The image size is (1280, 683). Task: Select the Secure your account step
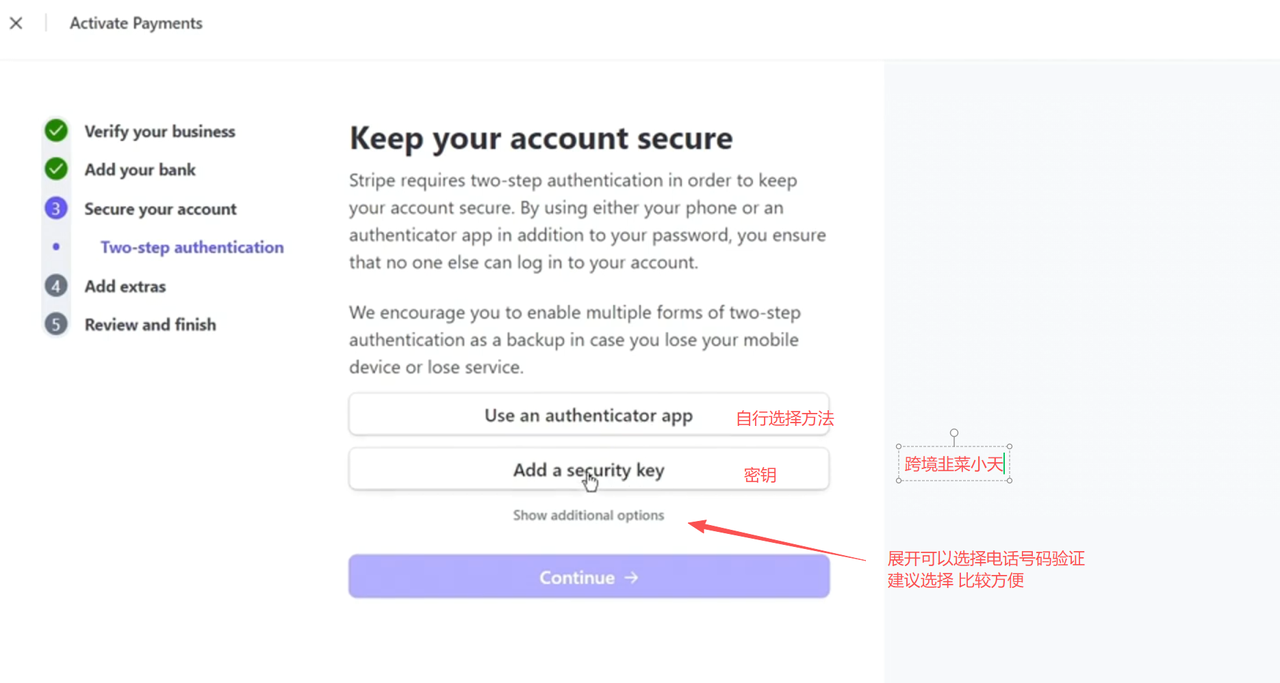pyautogui.click(x=160, y=209)
